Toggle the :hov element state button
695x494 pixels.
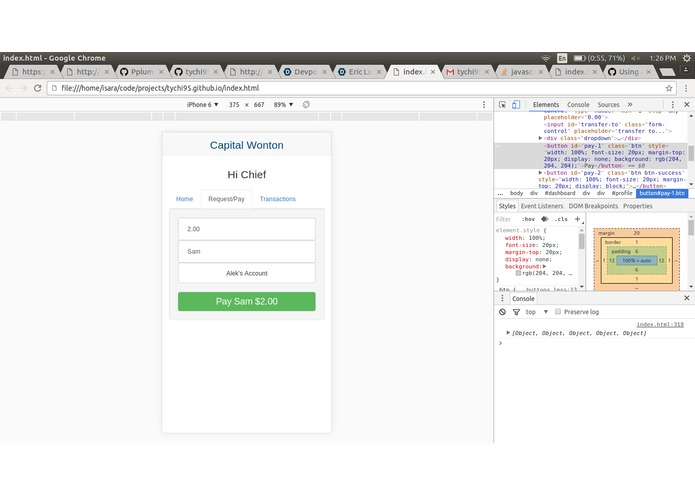point(528,219)
